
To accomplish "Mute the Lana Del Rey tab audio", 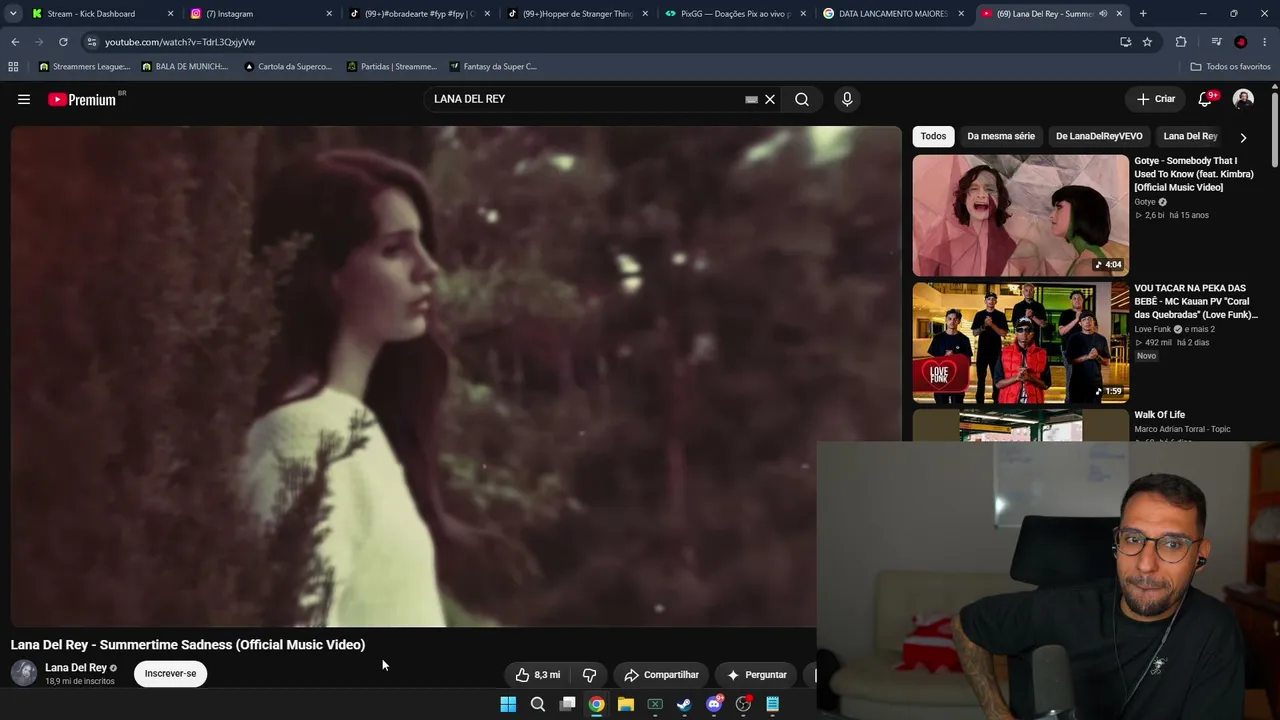I will [x=1103, y=14].
